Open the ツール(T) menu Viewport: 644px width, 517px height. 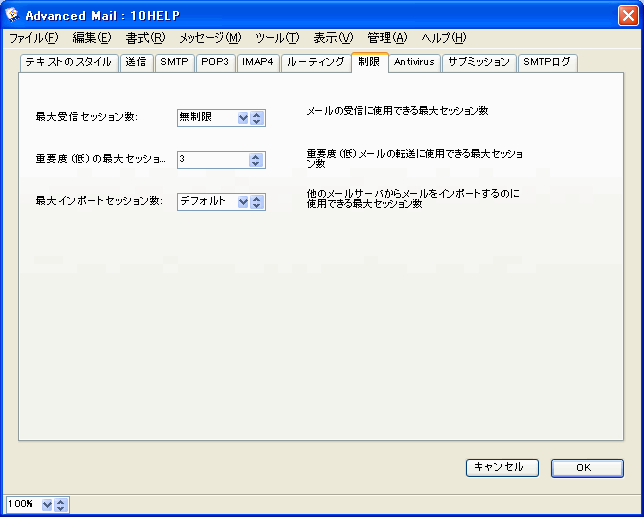(x=276, y=38)
